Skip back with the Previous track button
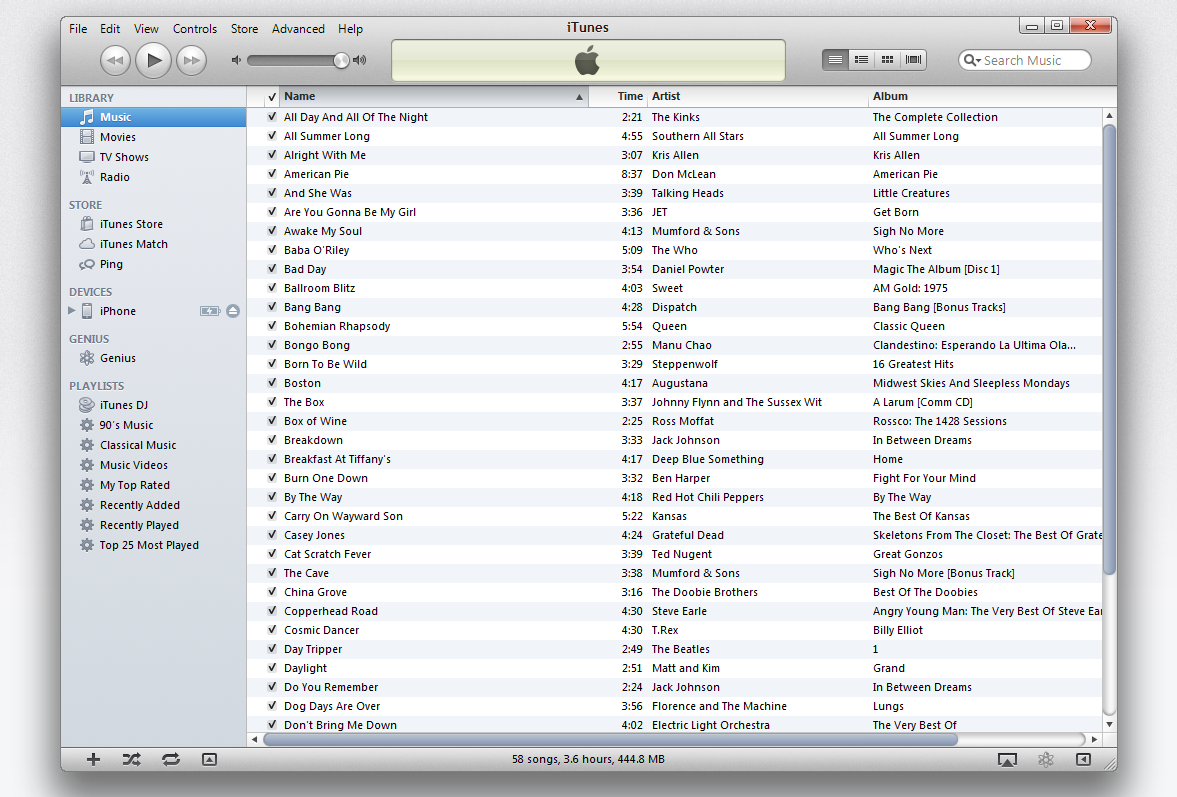 click(115, 60)
